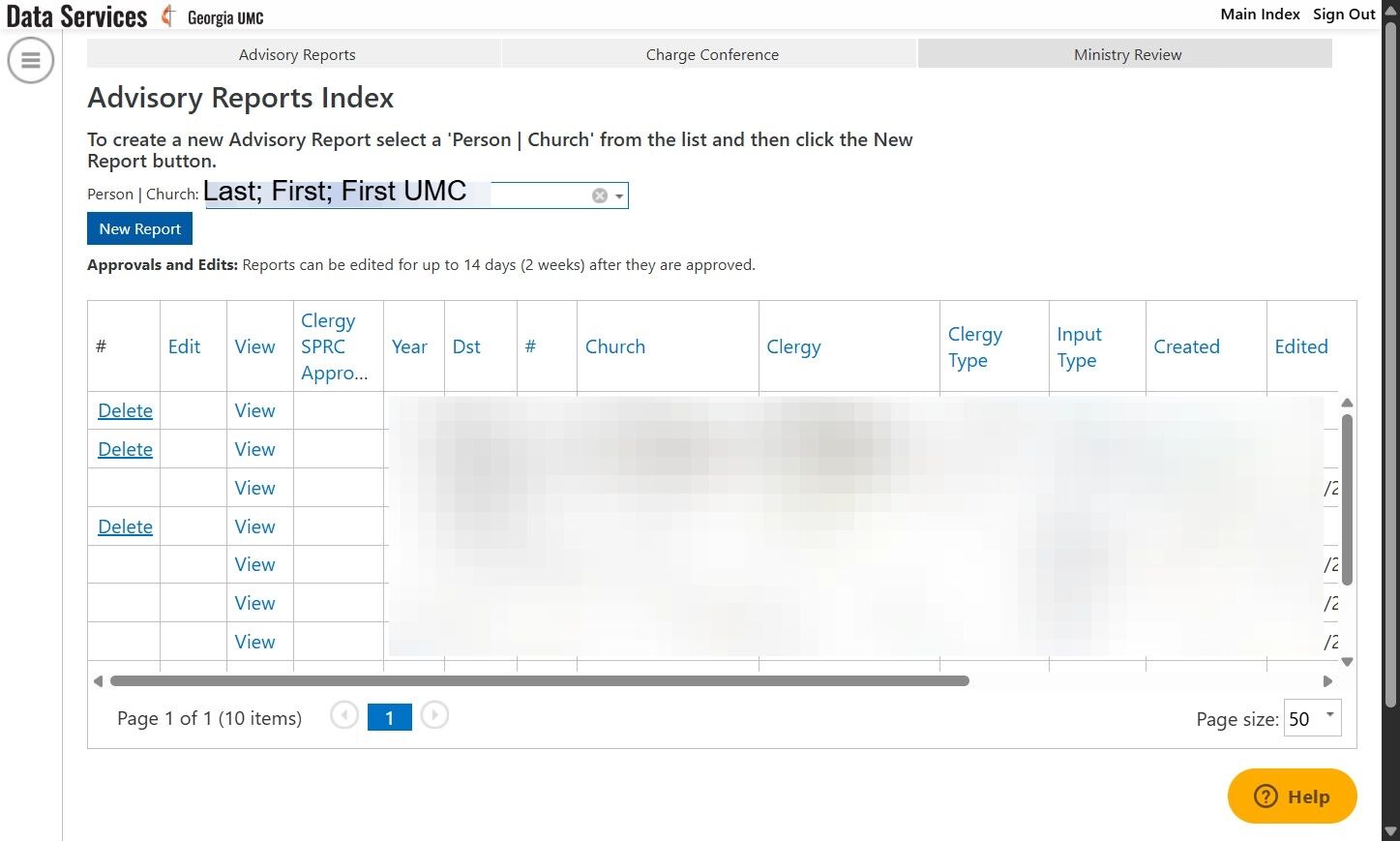Click the horizontal table scrollbar

tap(539, 681)
